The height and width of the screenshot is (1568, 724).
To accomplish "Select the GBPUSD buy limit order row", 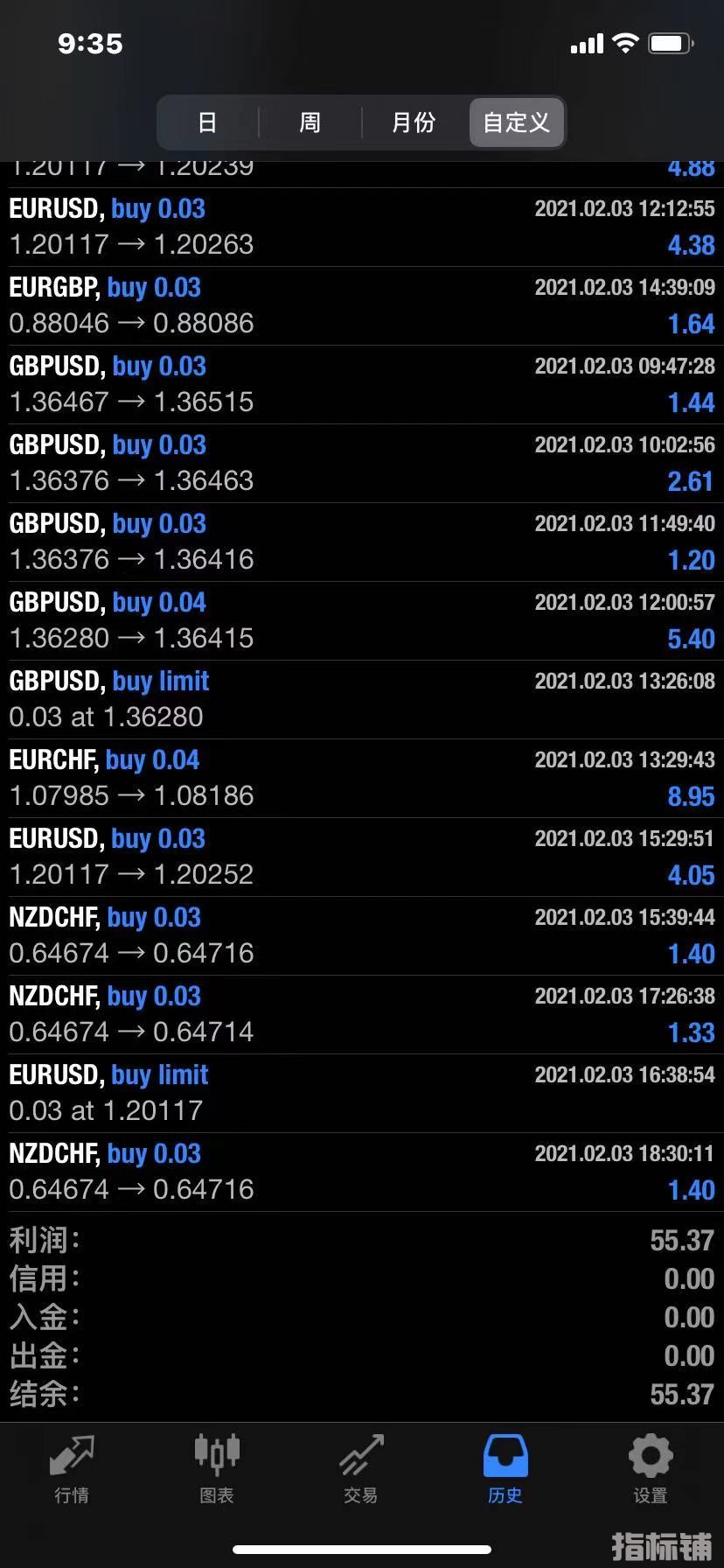I will 362,699.
